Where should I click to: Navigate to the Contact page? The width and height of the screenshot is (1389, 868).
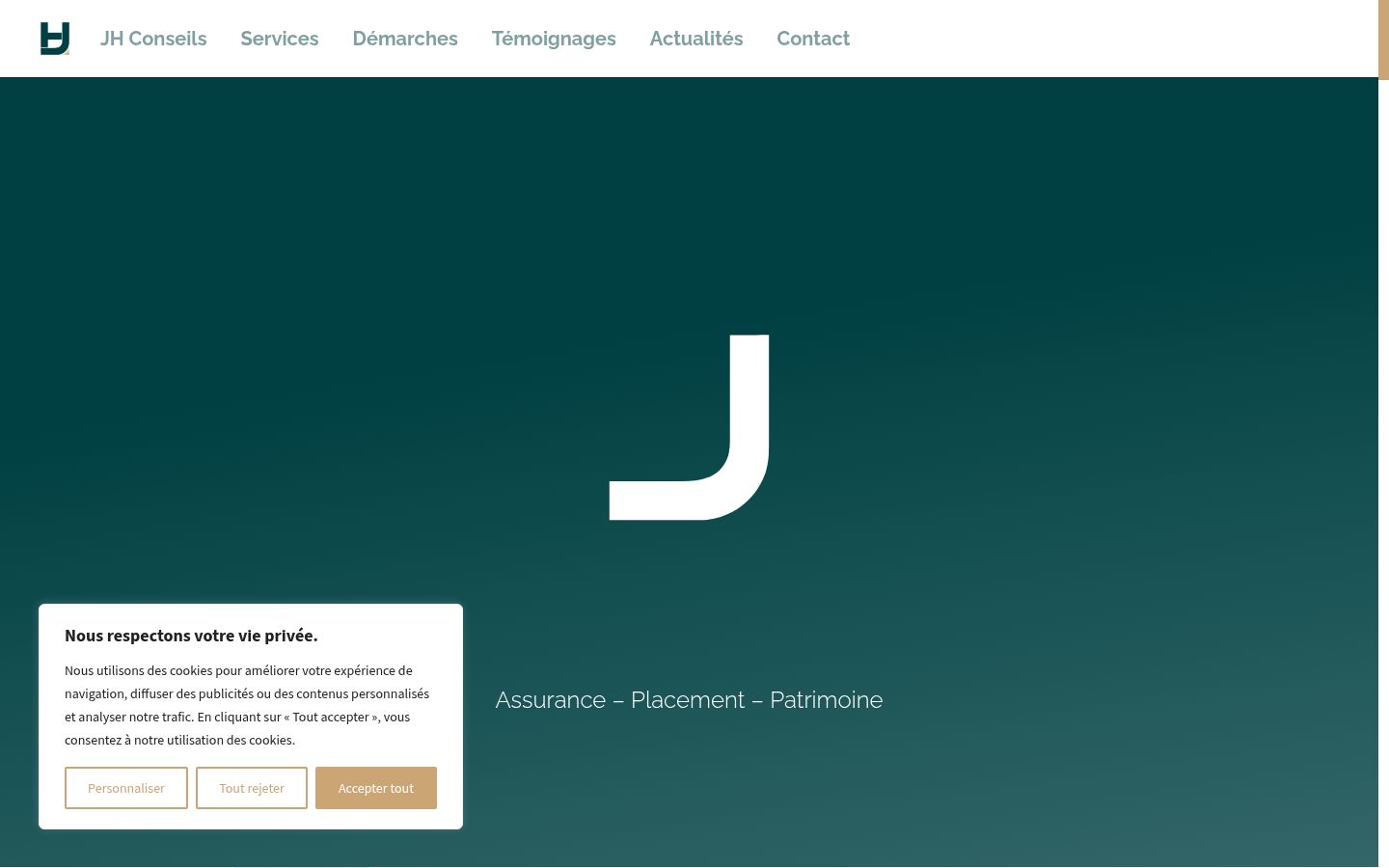tap(813, 39)
